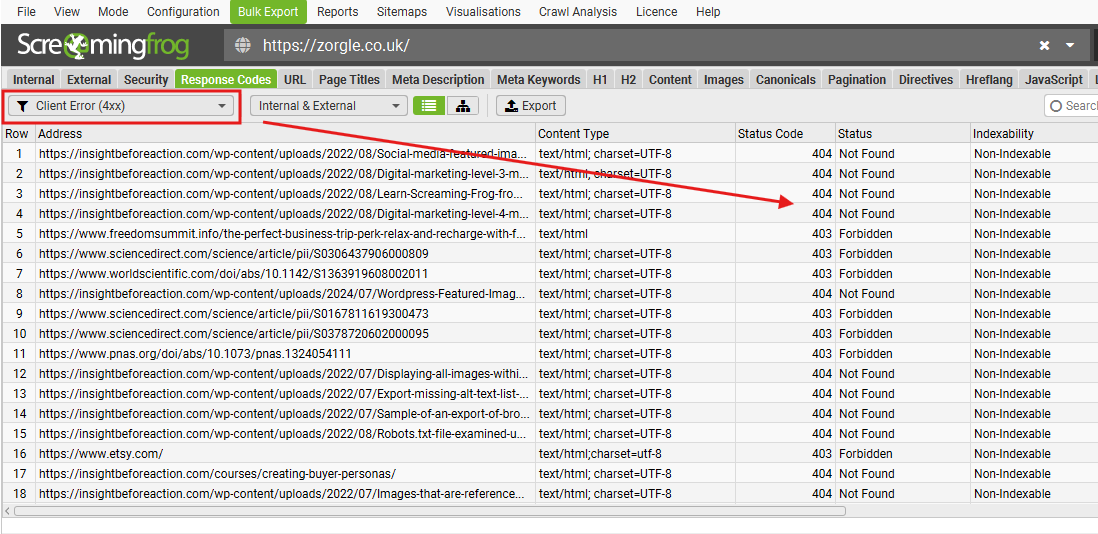Open the Configuration menu
The height and width of the screenshot is (534, 1098).
point(183,12)
